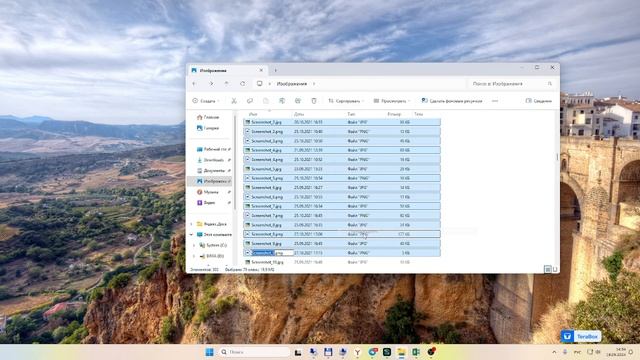Open Галерея in the sidebar
The width and height of the screenshot is (640, 360).
coord(208,128)
